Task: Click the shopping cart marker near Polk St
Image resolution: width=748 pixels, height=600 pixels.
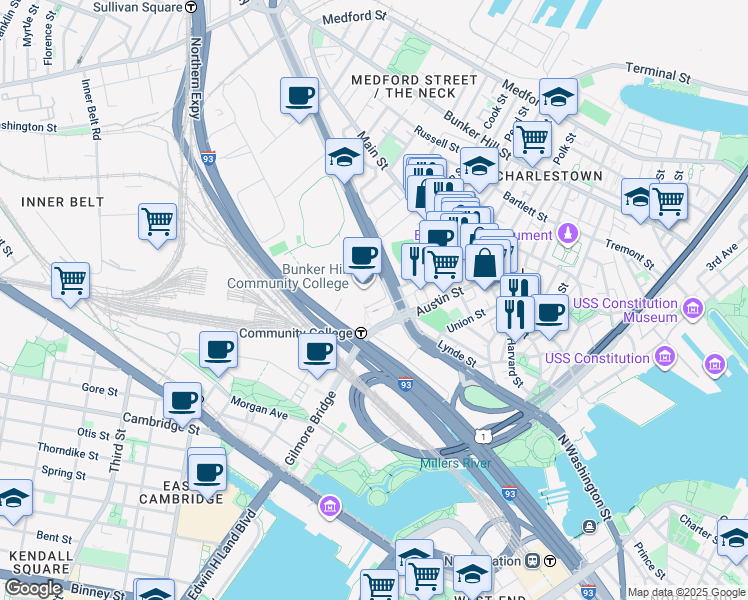Action: click(x=533, y=143)
